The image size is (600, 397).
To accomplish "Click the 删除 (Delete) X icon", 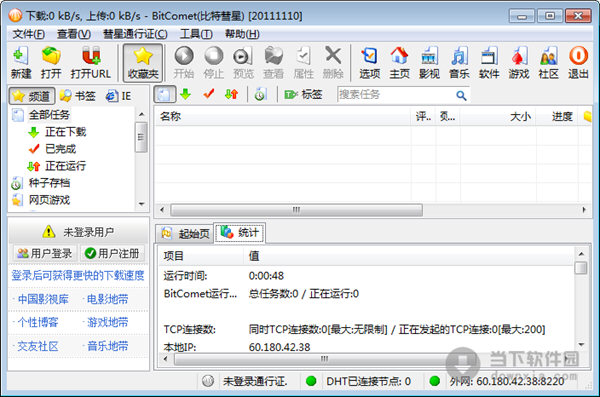I will point(333,62).
